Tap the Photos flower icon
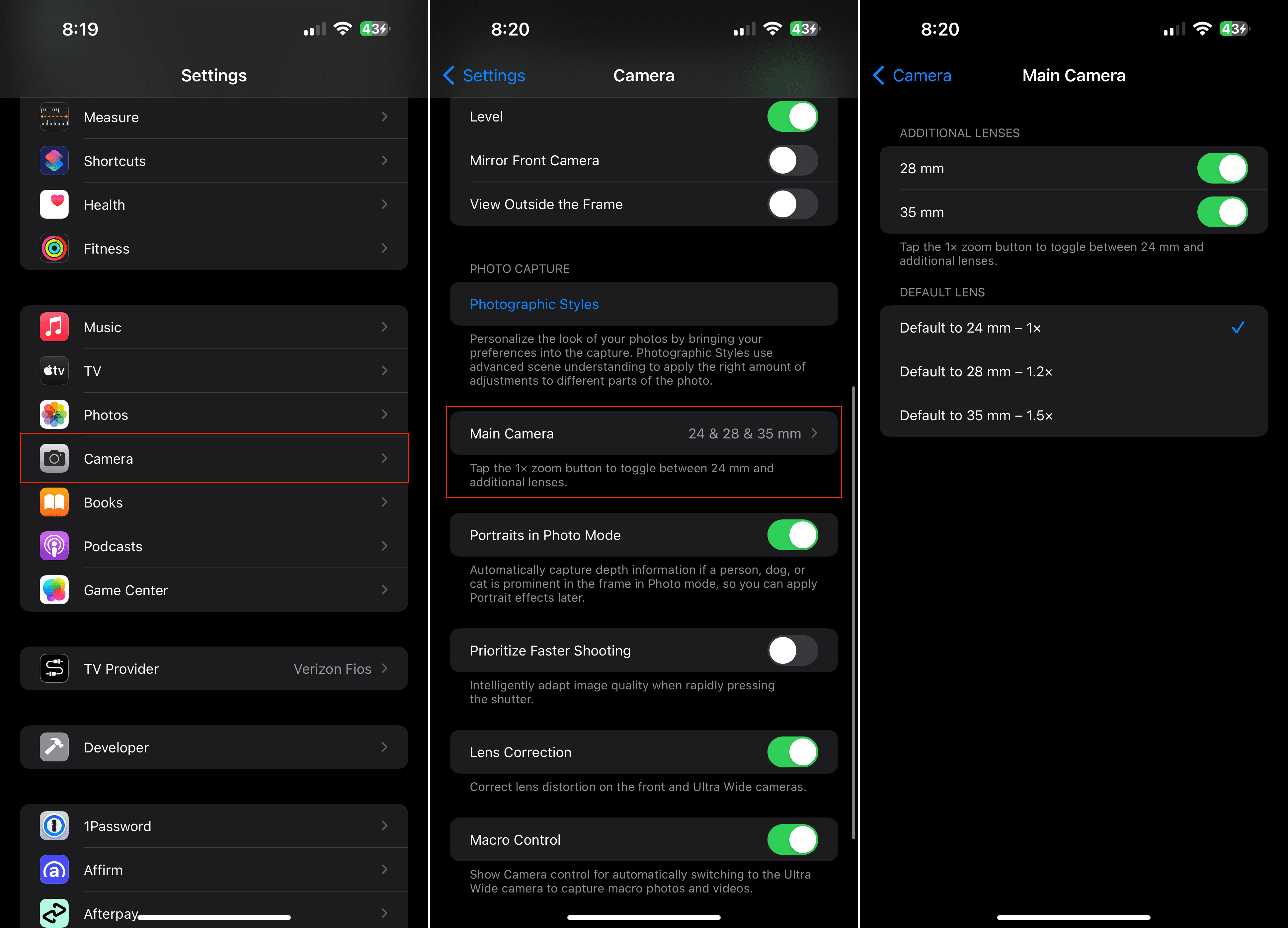 tap(54, 415)
